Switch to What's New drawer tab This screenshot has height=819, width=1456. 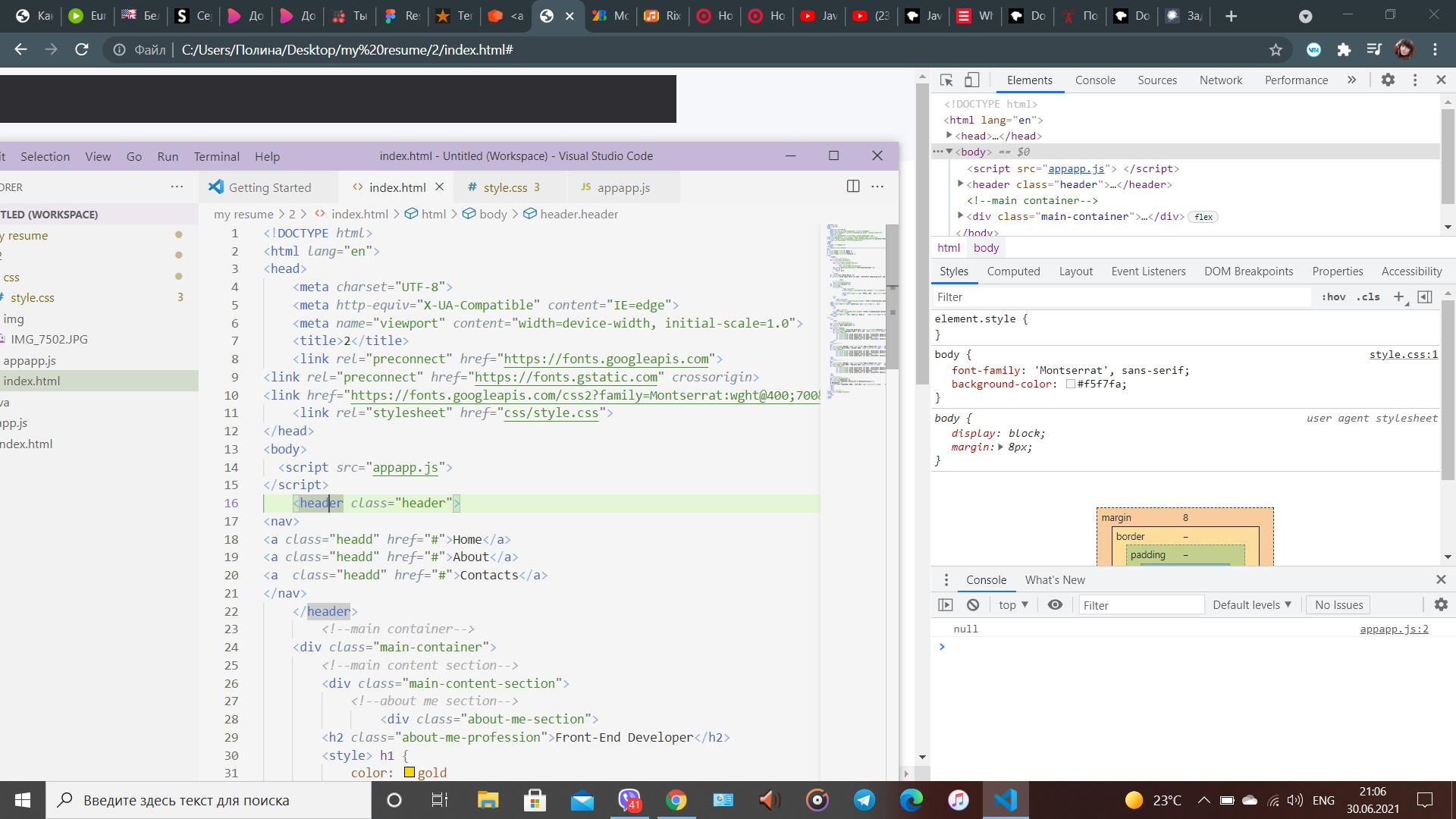point(1055,580)
